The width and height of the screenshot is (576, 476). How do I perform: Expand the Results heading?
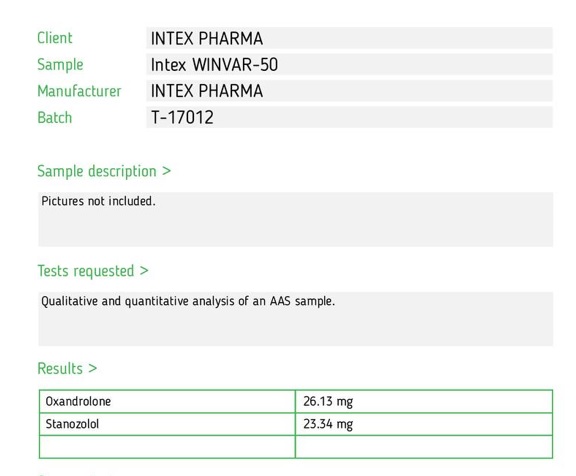(x=67, y=368)
